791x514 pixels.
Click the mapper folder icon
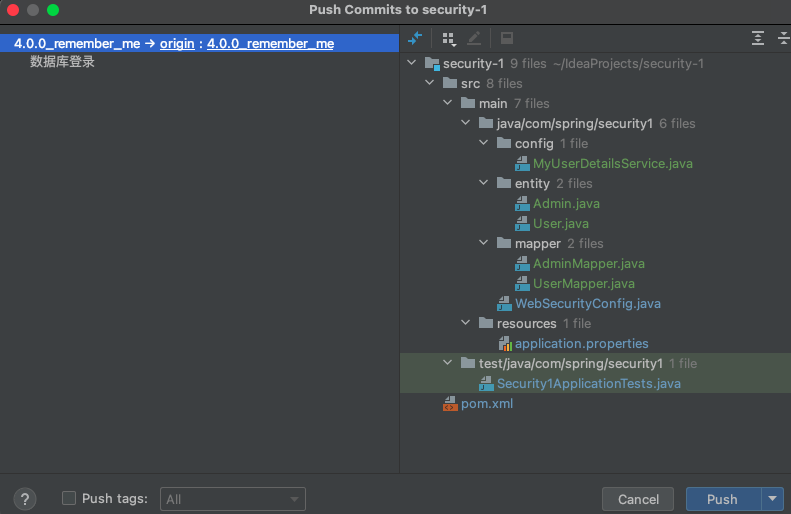pyautogui.click(x=504, y=243)
